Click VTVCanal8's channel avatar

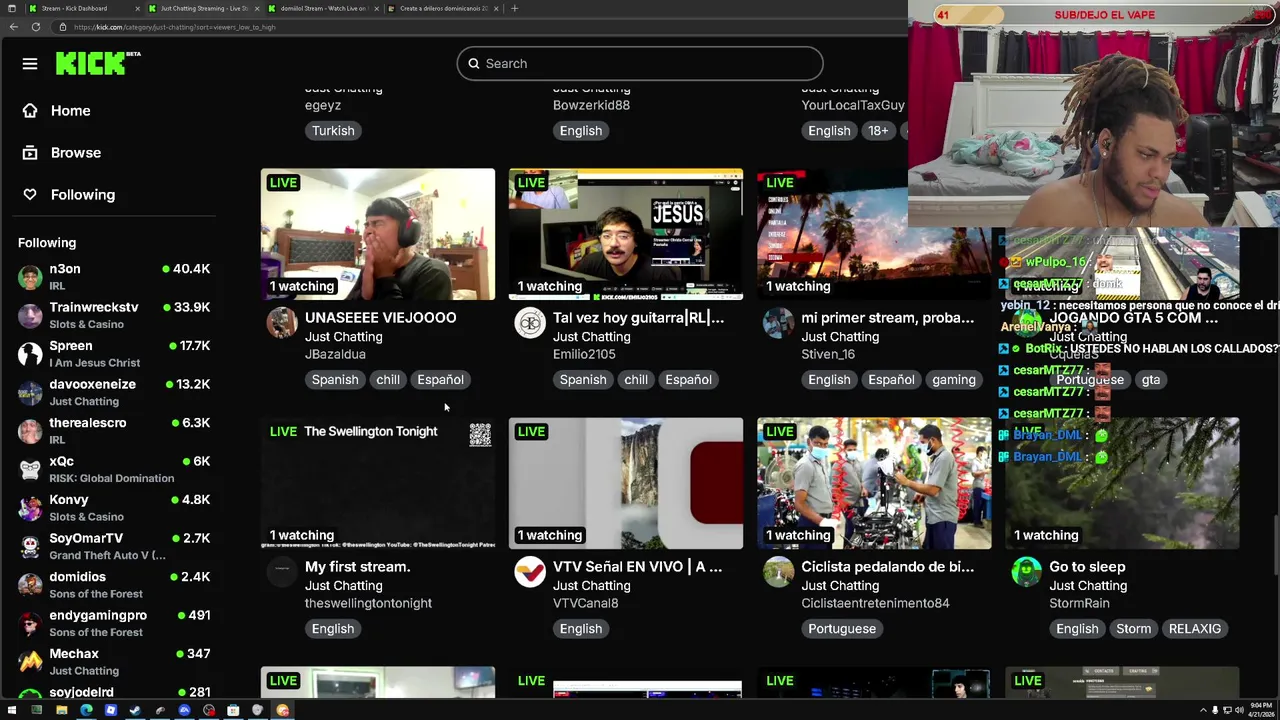click(x=530, y=572)
